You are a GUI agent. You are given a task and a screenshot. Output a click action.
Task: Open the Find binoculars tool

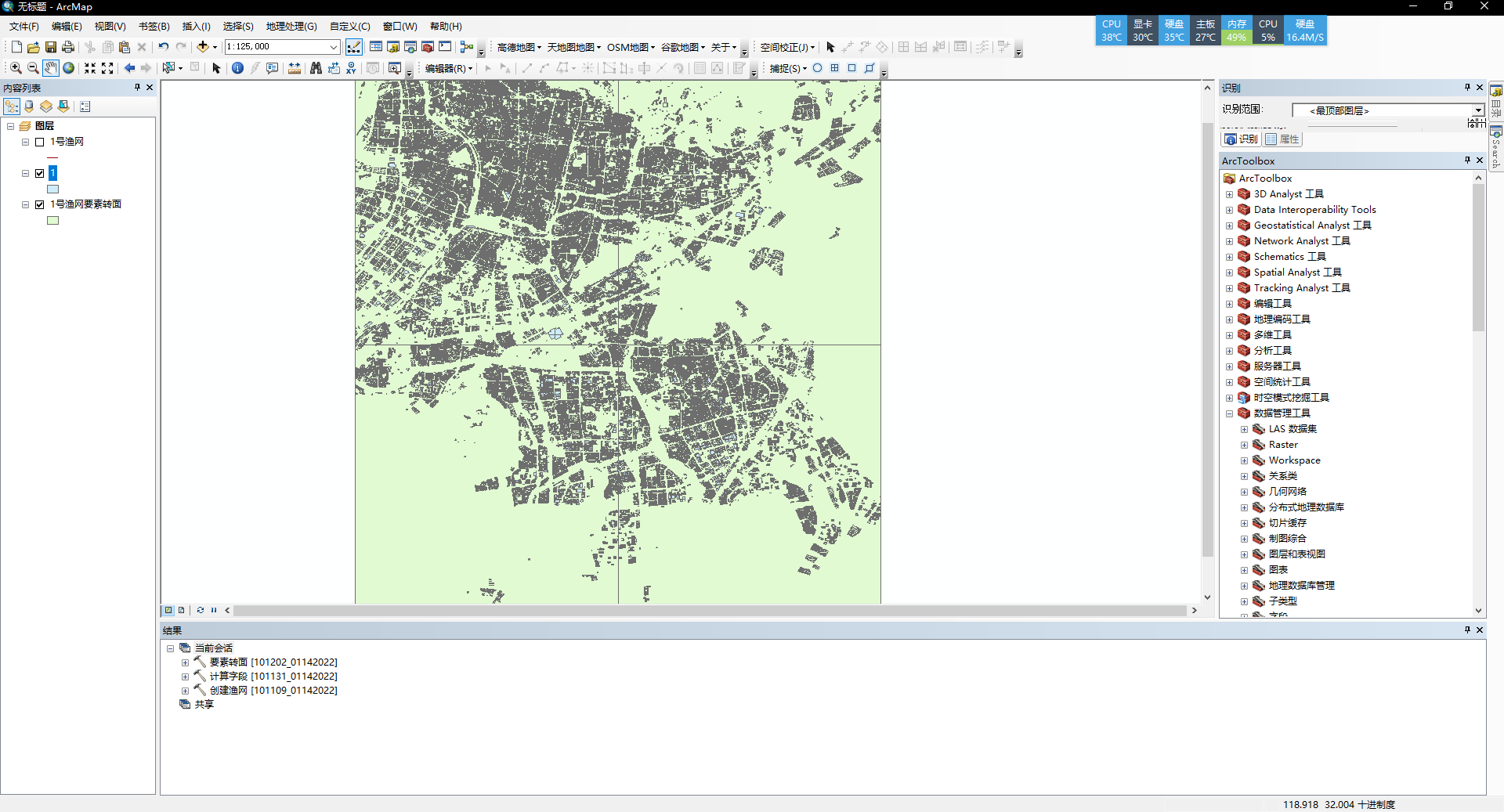point(316,68)
